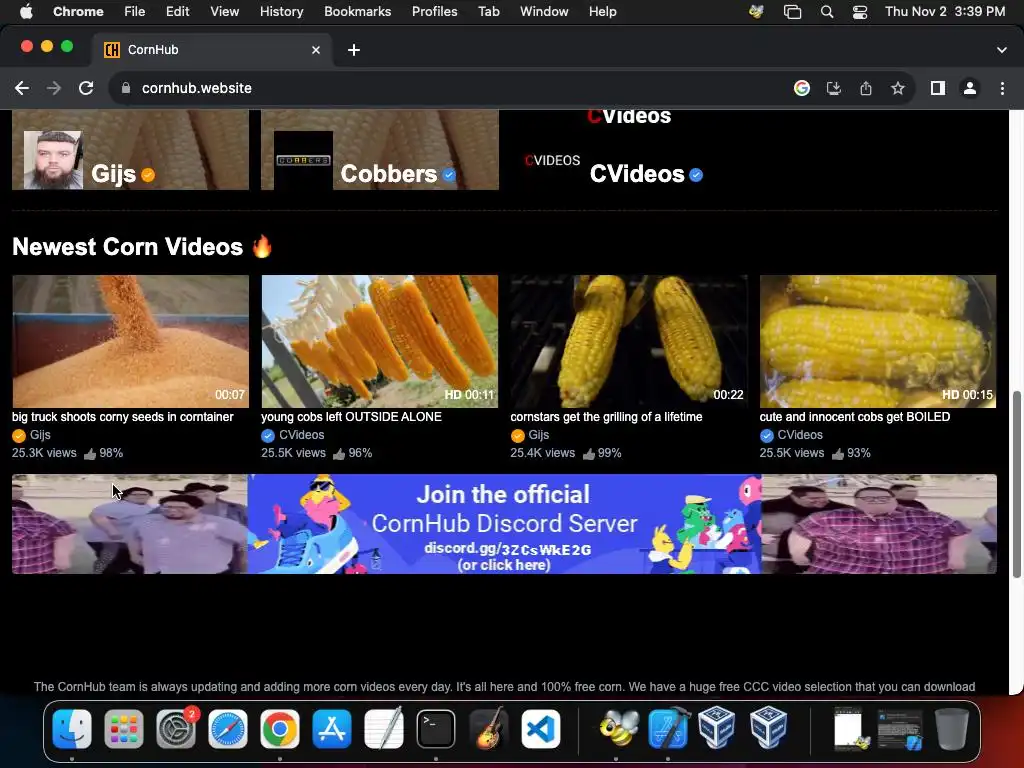
Task: Click the CornHub Discord Server banner
Action: coord(504,524)
